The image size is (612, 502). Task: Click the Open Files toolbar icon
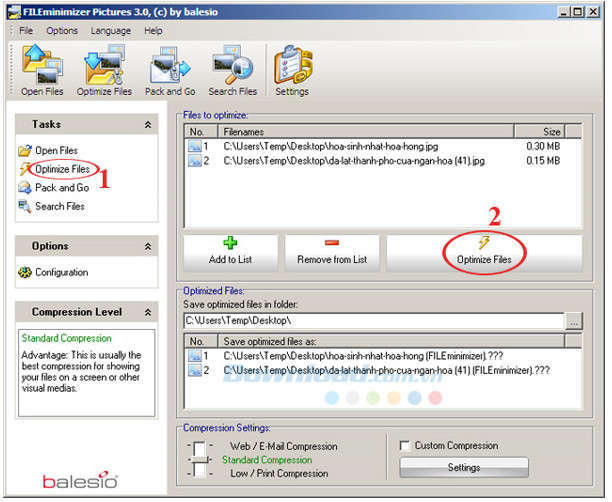(x=42, y=70)
